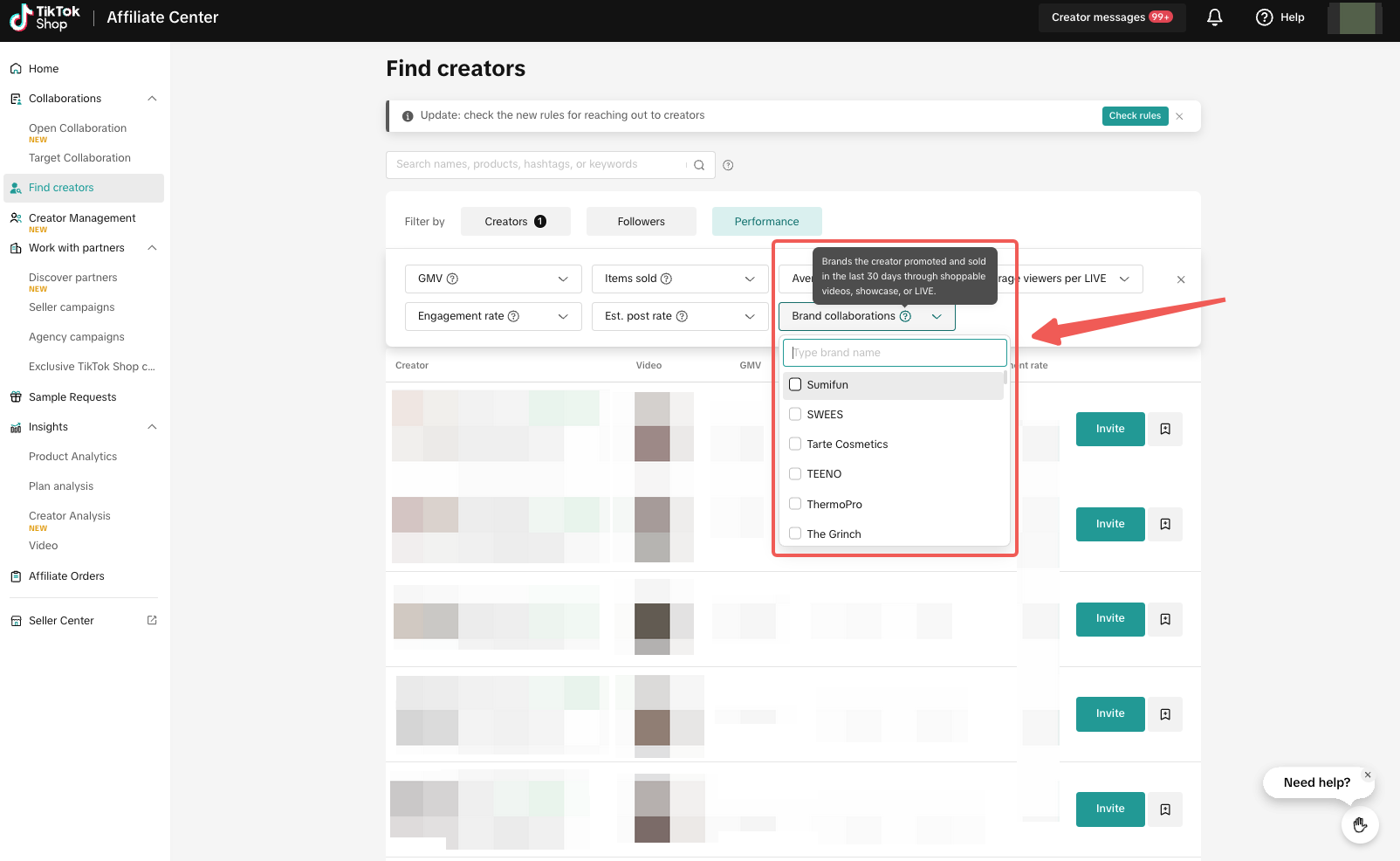Click the notification bell icon

coord(1214,17)
